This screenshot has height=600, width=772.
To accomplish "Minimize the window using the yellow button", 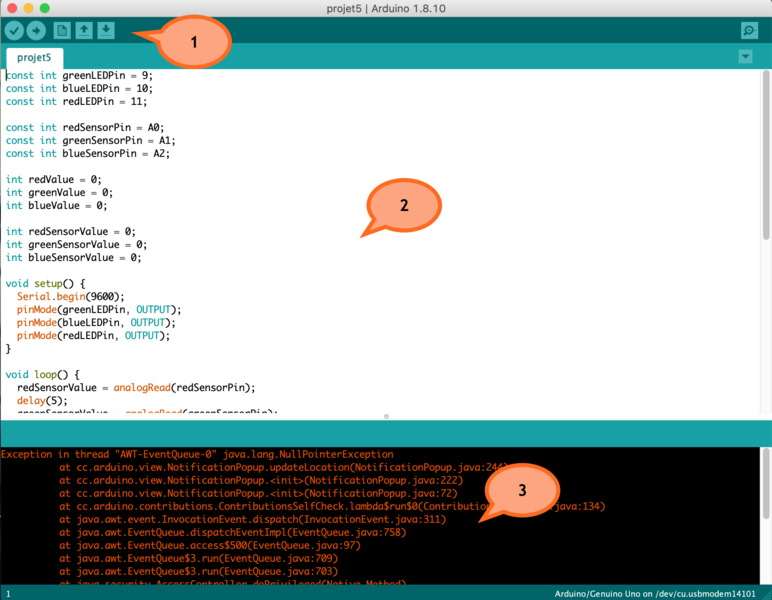I will point(27,8).
